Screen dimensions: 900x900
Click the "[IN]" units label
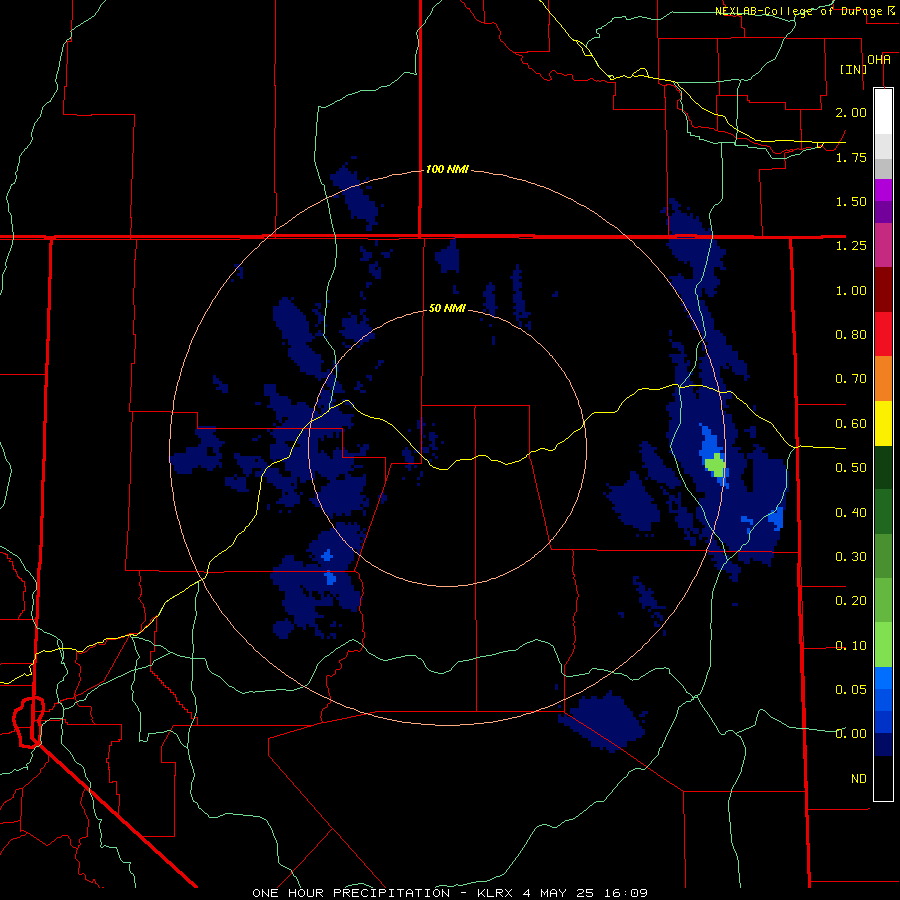coord(854,69)
